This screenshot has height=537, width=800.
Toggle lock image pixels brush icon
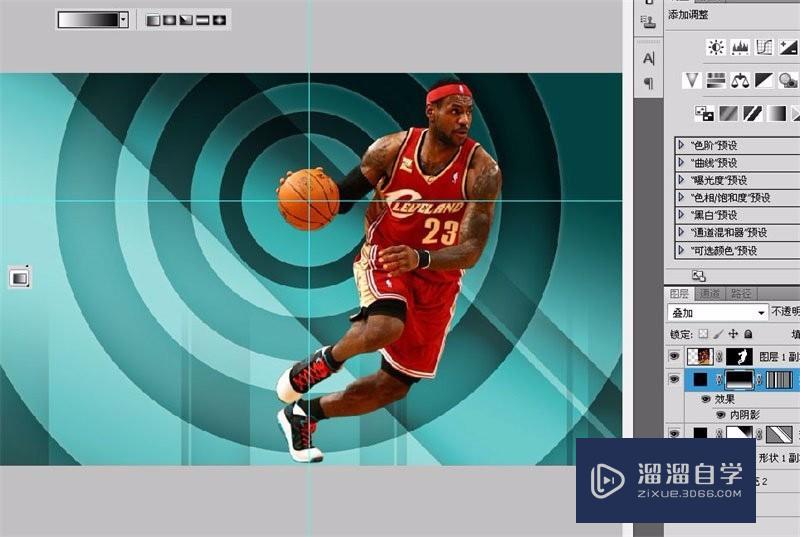pyautogui.click(x=718, y=334)
